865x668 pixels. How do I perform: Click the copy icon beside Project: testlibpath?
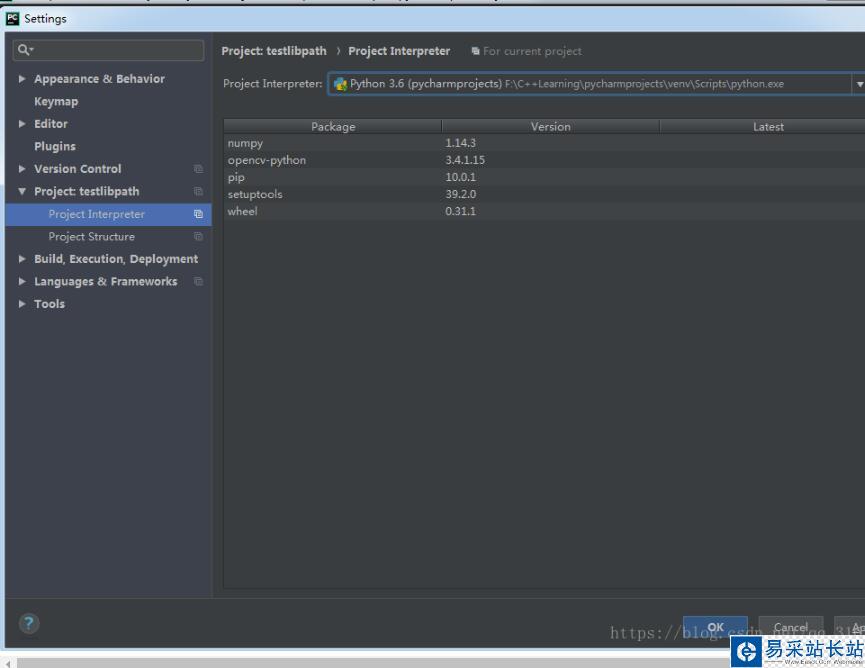pyautogui.click(x=198, y=191)
